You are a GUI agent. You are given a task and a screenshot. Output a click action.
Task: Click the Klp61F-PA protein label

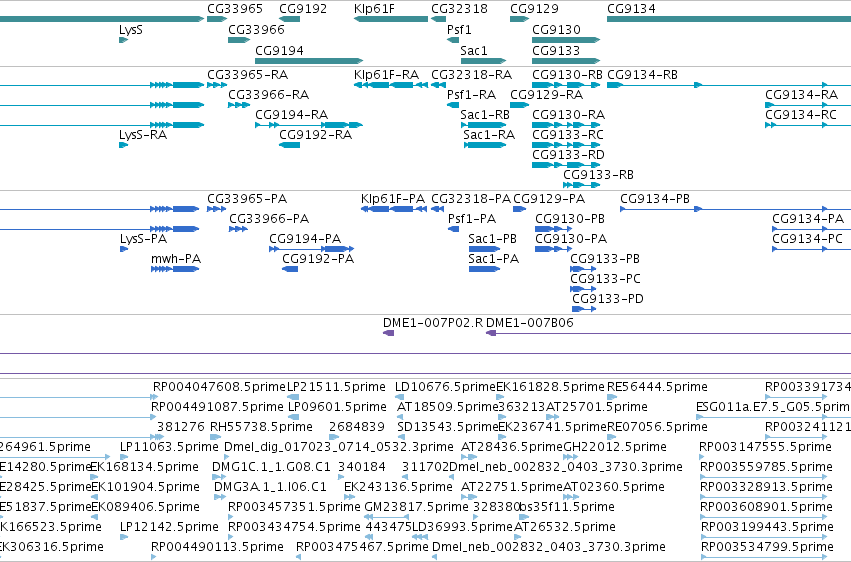pyautogui.click(x=393, y=199)
